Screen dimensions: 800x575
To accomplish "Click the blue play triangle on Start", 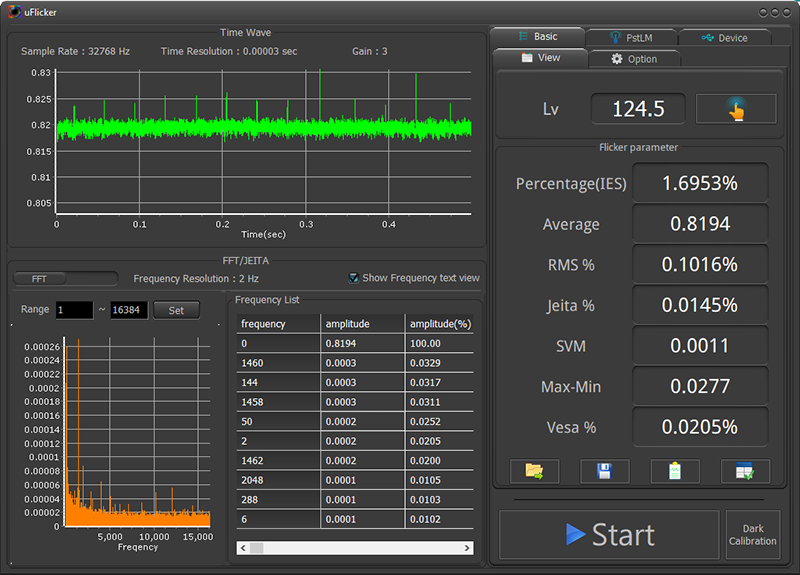I will 575,534.
